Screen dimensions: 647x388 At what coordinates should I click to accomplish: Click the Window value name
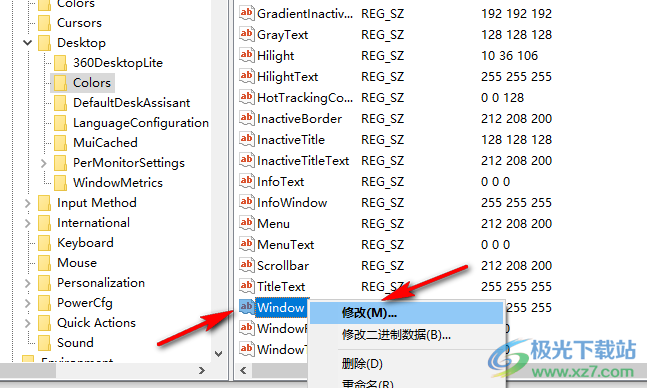coord(281,308)
